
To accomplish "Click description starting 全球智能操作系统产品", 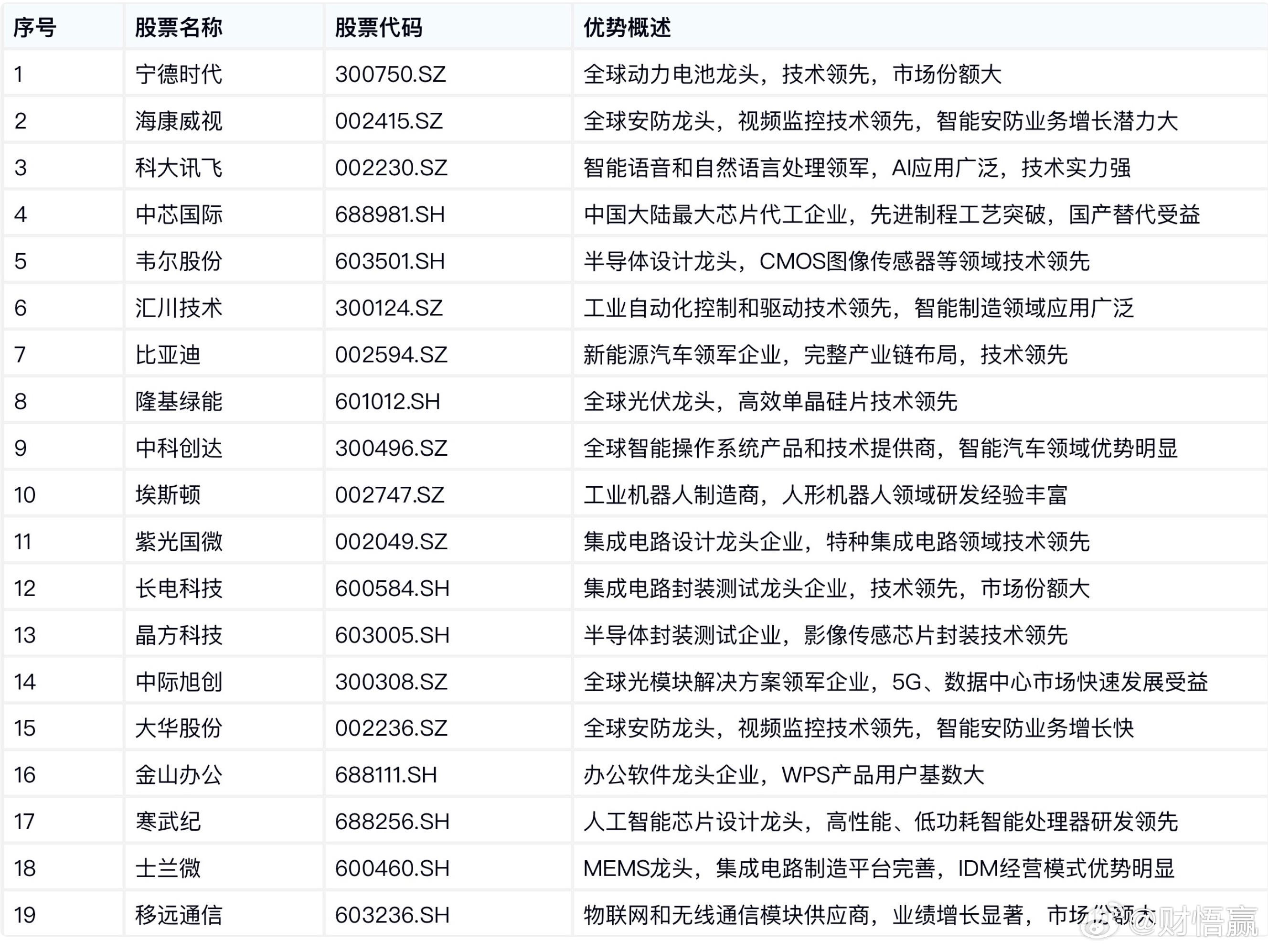I will 881,448.
